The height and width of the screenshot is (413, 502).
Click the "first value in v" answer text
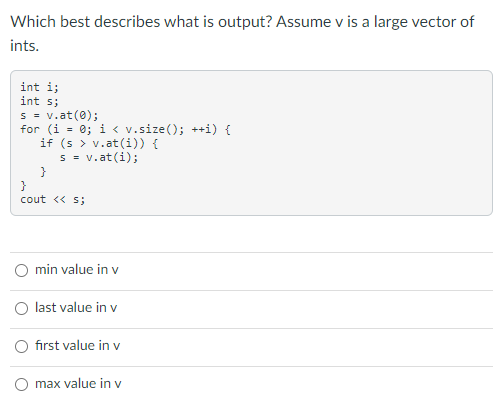(x=77, y=345)
